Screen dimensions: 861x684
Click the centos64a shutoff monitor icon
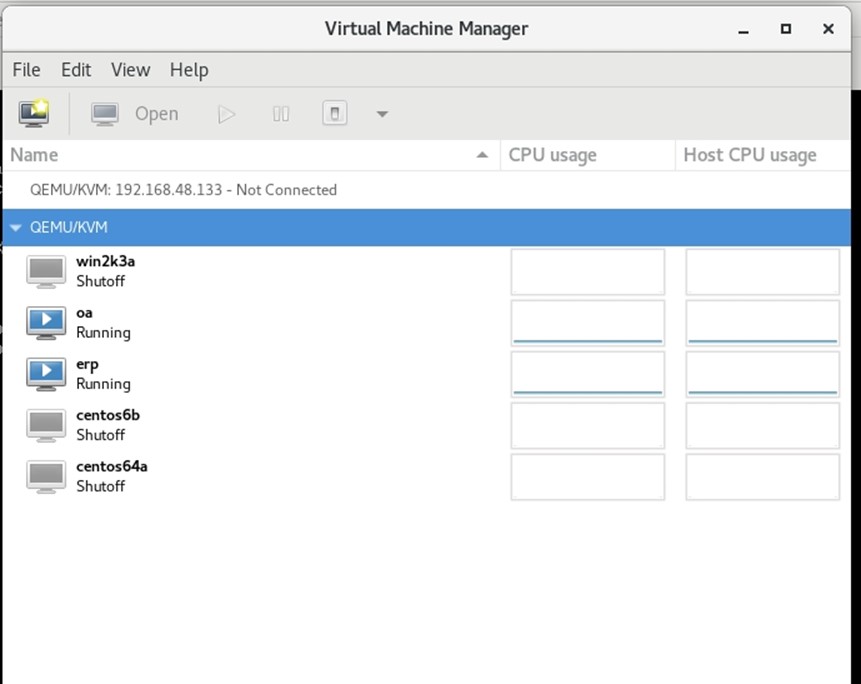click(46, 476)
